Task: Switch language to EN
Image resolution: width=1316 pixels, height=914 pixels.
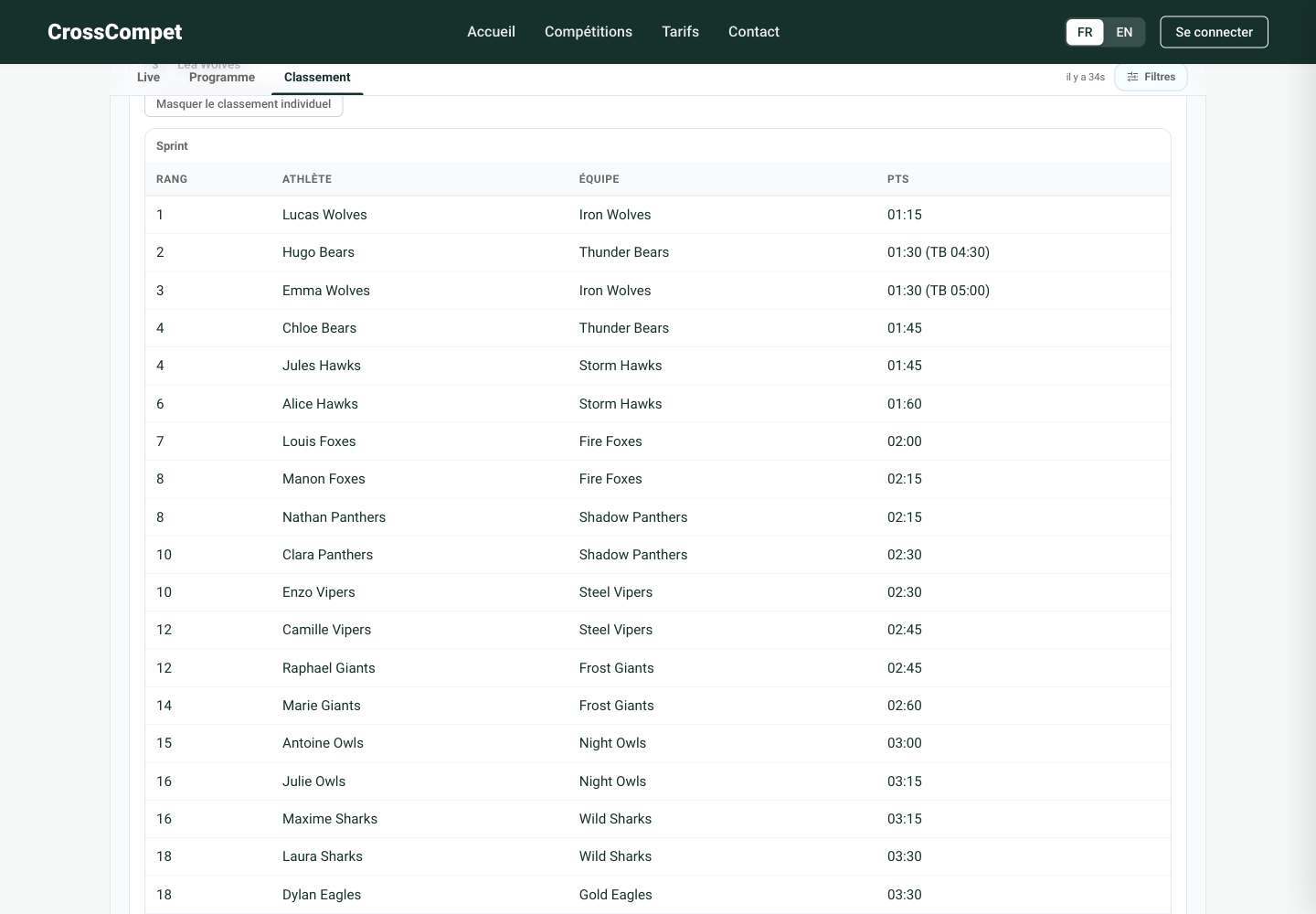Action: 1124,32
